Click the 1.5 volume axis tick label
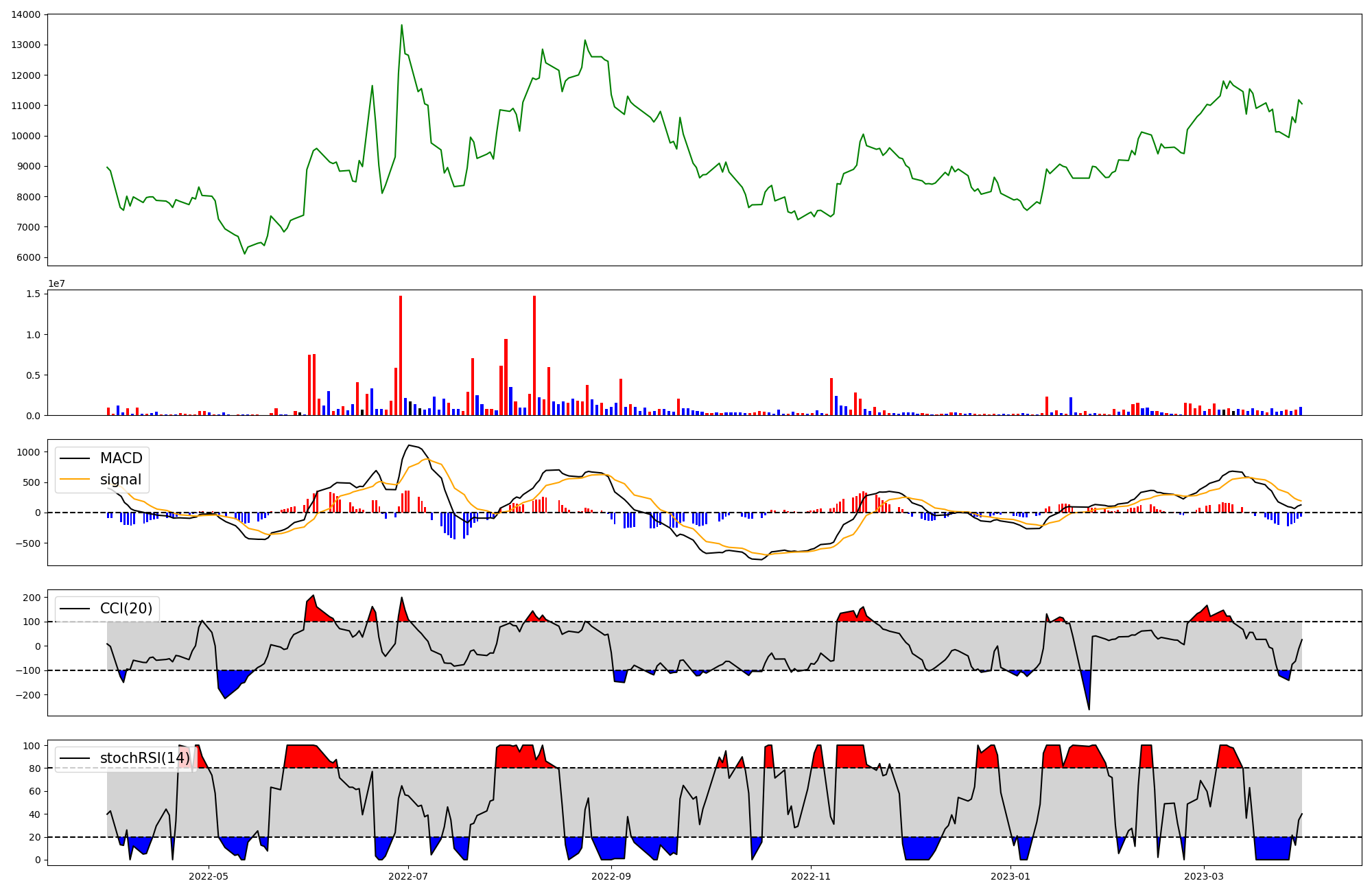1372x892 pixels. (x=33, y=294)
